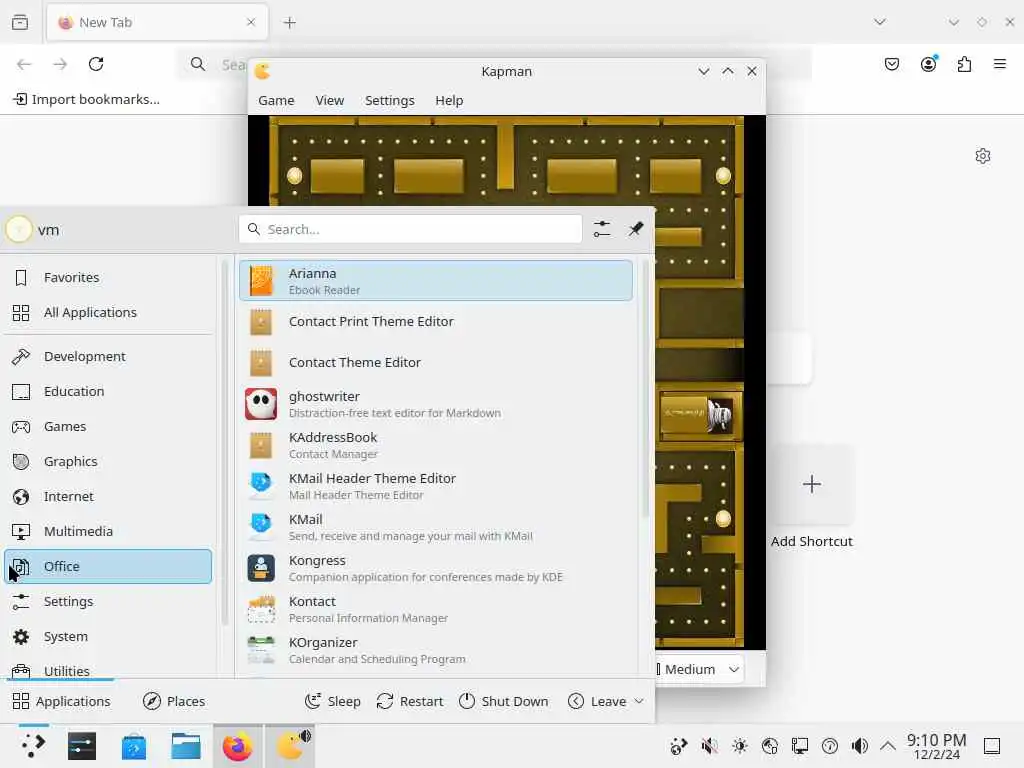Open Arianna ebook reader
The width and height of the screenshot is (1024, 768).
click(x=436, y=281)
